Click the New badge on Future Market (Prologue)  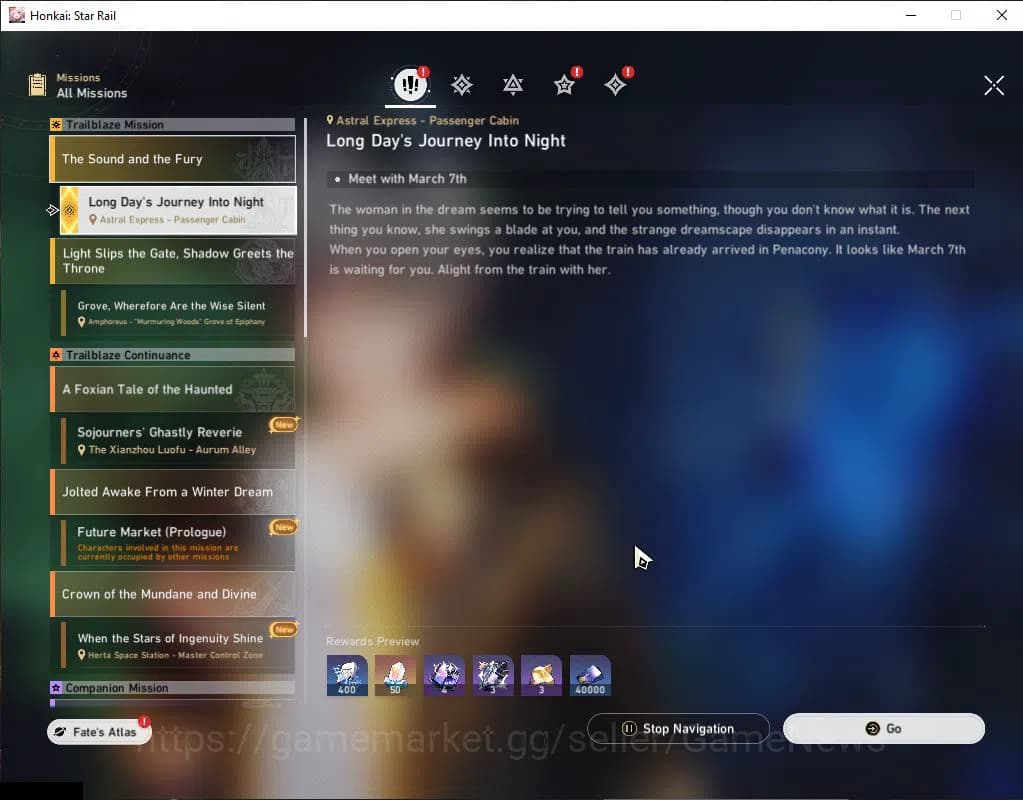[284, 527]
